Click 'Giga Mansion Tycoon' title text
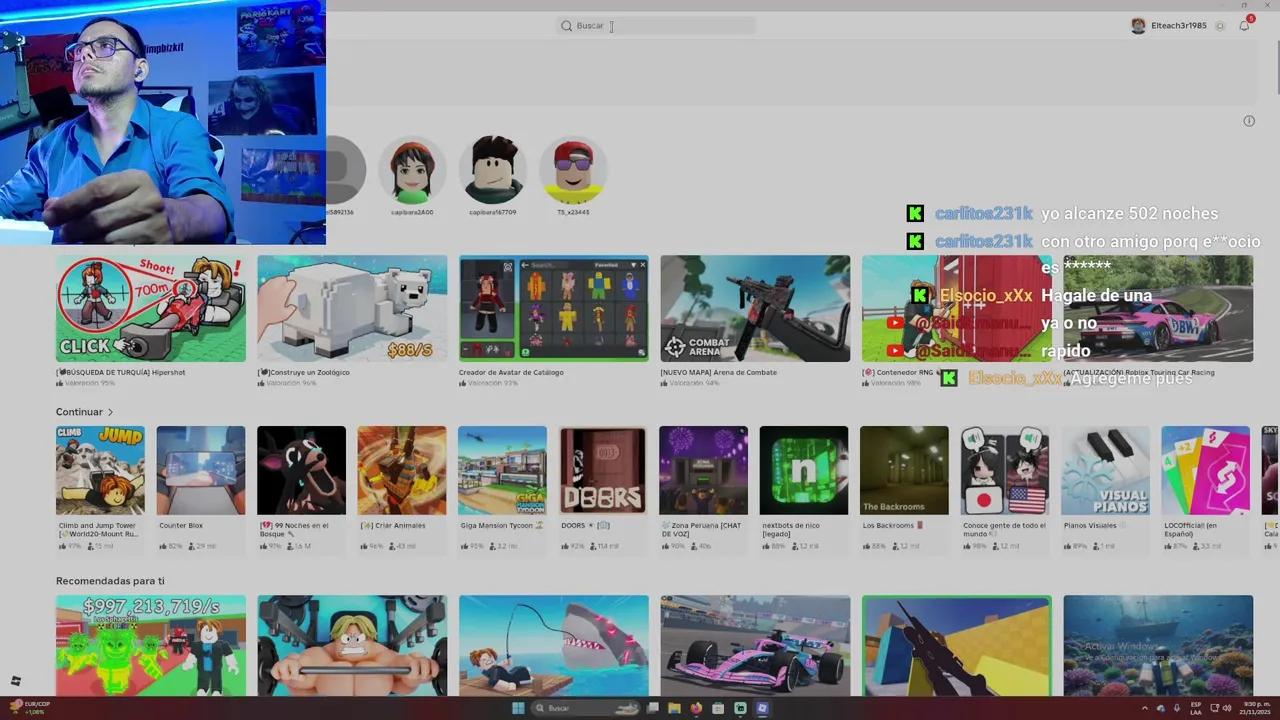Image resolution: width=1280 pixels, height=720 pixels. click(x=498, y=526)
